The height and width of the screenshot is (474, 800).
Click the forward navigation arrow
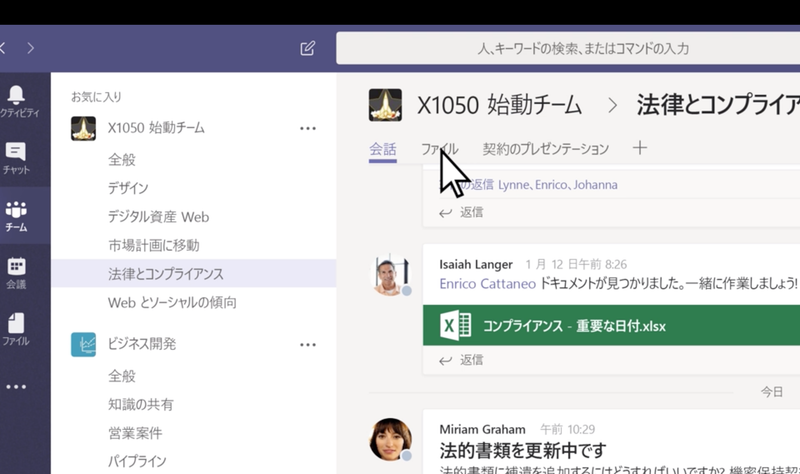[31, 47]
